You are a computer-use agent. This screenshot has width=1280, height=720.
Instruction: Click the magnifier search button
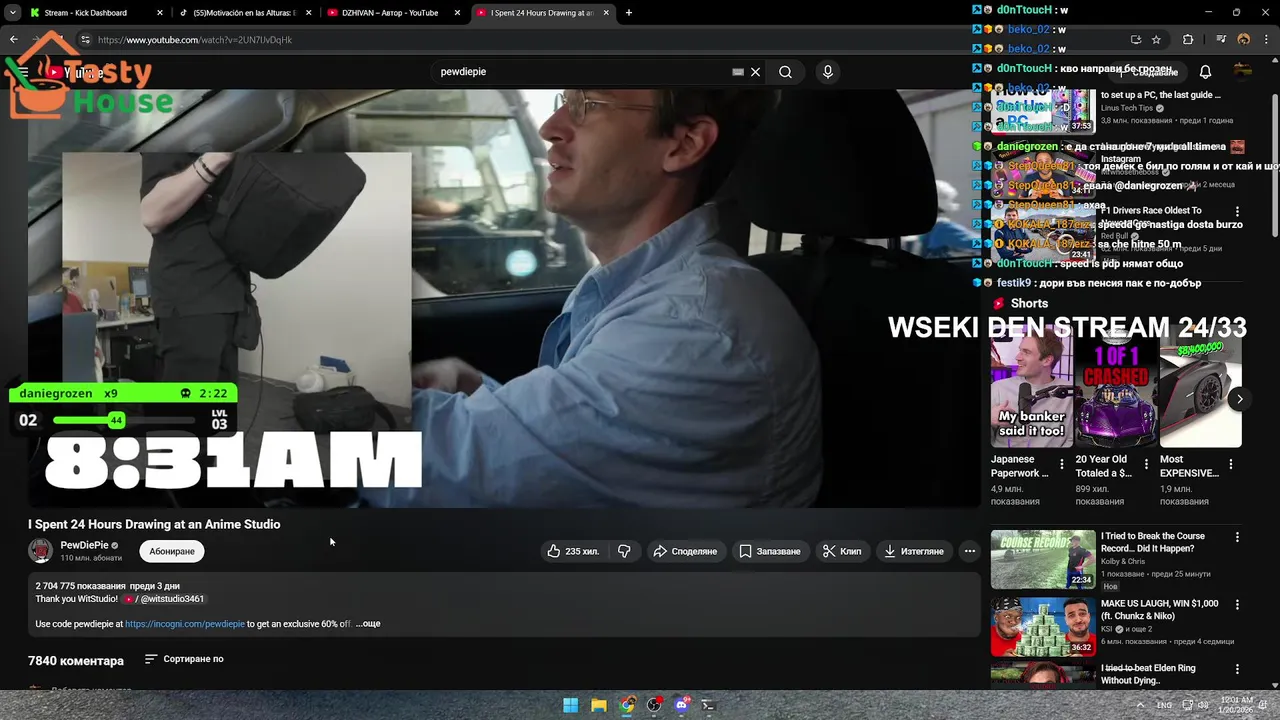click(786, 72)
